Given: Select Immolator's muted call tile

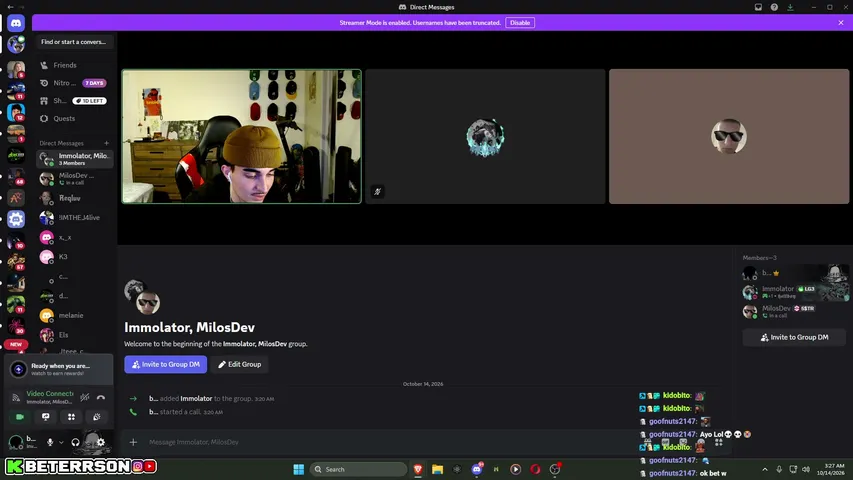Looking at the screenshot, I should 485,137.
